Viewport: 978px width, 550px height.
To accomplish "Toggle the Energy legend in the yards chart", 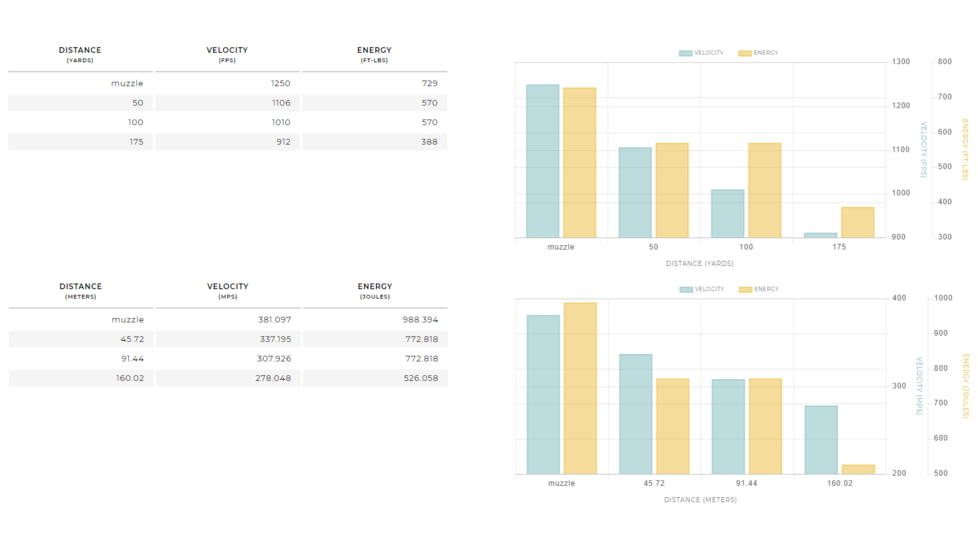I will pos(758,53).
